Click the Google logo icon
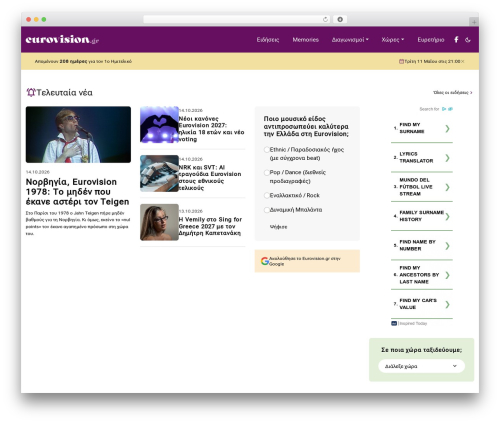Image resolution: width=500 pixels, height=423 pixels. point(265,261)
